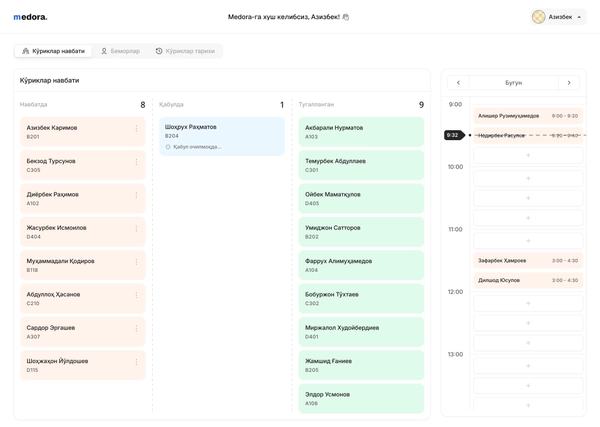Screen dimensions: 600x427
Task: Add appointment in first slot after 13:00
Action: click(528, 366)
